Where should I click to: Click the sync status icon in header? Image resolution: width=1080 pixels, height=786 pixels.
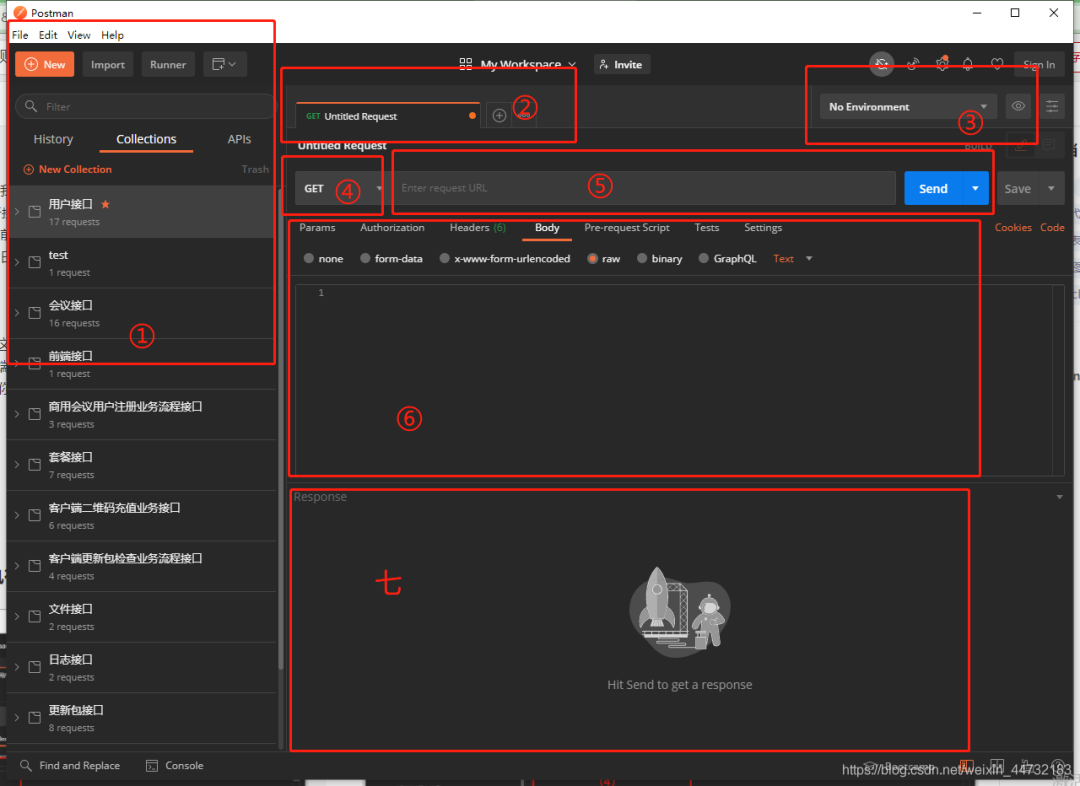[881, 64]
